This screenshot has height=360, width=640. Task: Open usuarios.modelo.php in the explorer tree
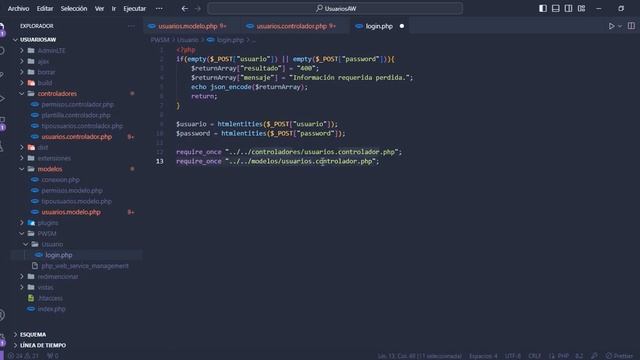pos(71,212)
